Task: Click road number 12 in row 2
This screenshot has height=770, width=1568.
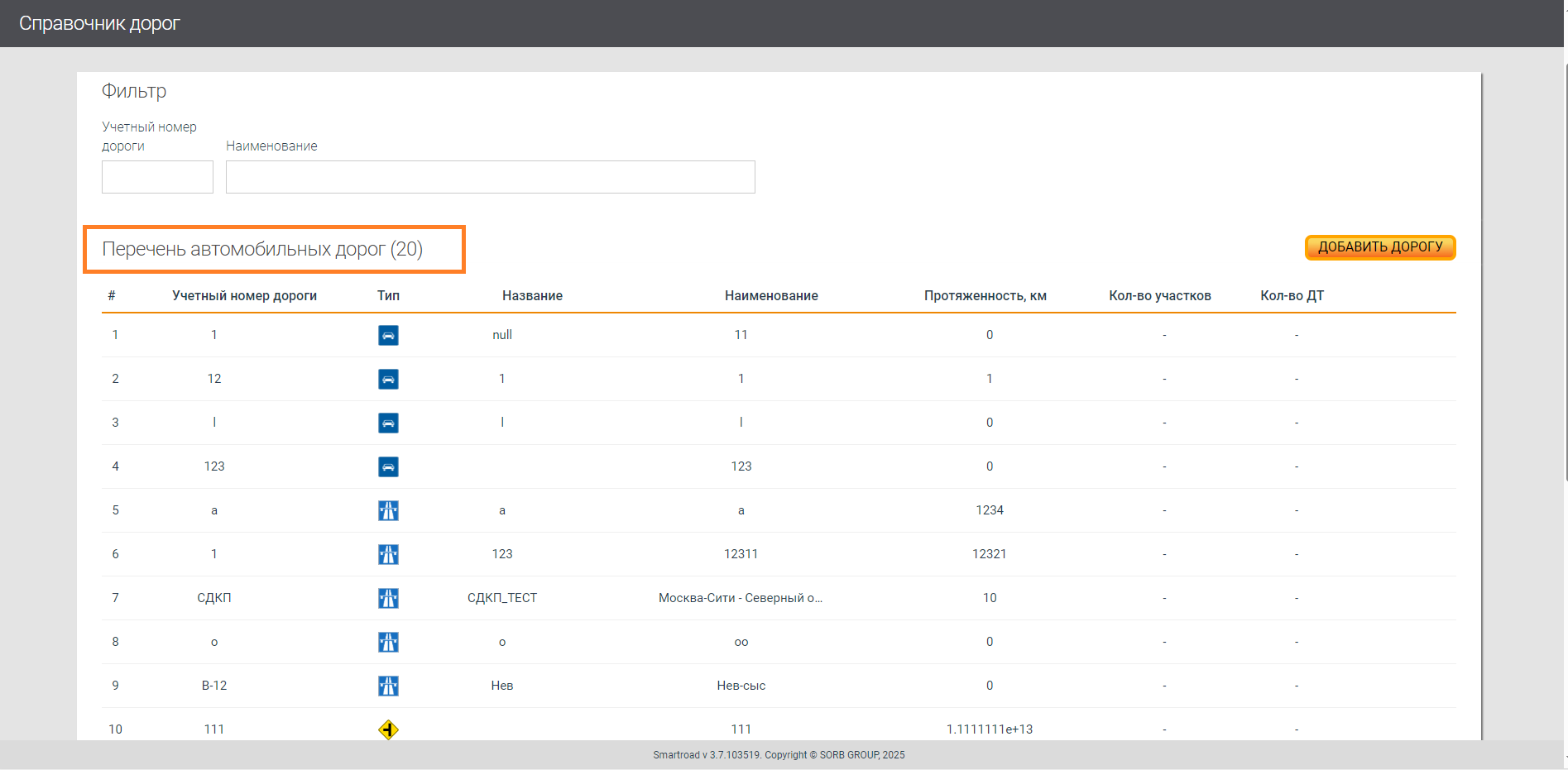Action: pyautogui.click(x=214, y=379)
